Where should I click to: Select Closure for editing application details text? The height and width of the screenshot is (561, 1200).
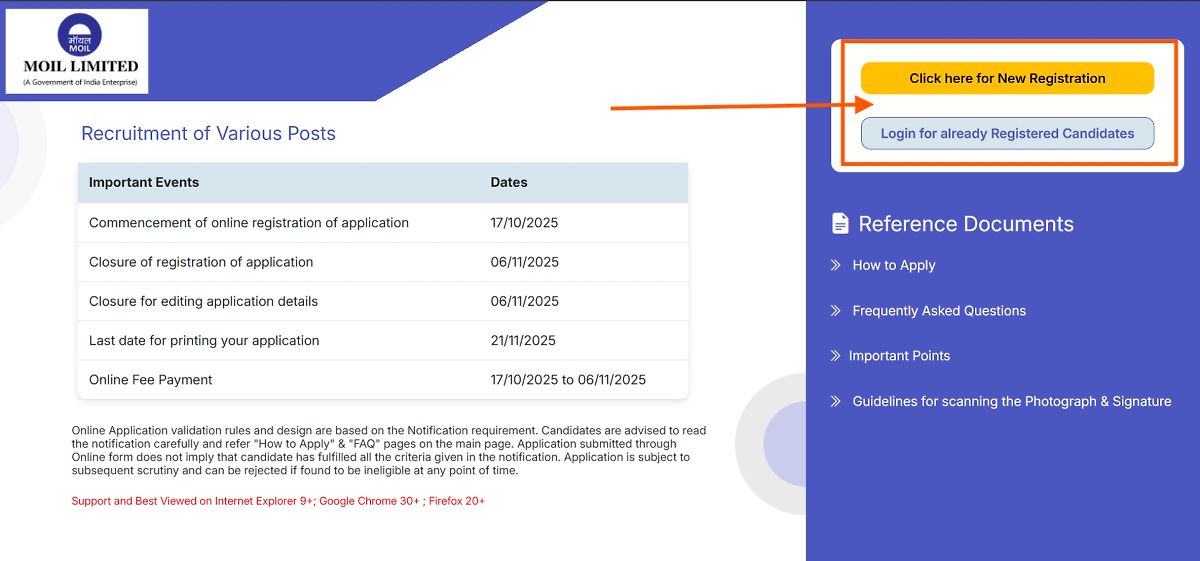coord(203,301)
